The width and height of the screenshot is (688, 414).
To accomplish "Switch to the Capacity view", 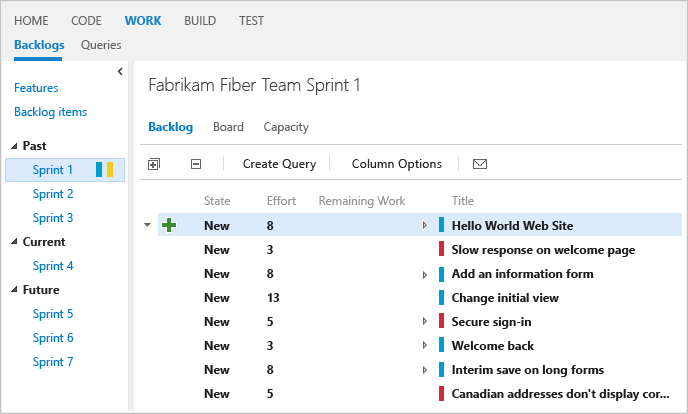I will [x=286, y=127].
